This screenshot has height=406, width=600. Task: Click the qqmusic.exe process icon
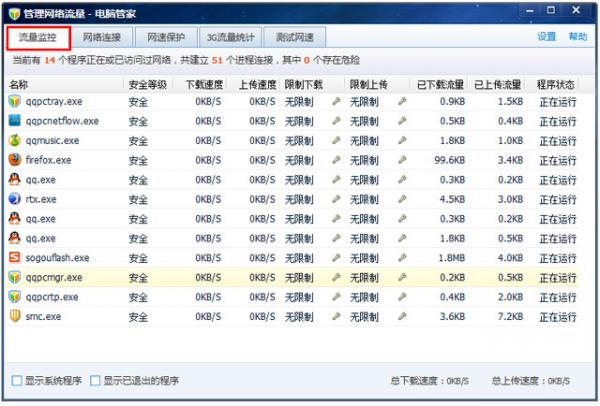click(x=14, y=140)
